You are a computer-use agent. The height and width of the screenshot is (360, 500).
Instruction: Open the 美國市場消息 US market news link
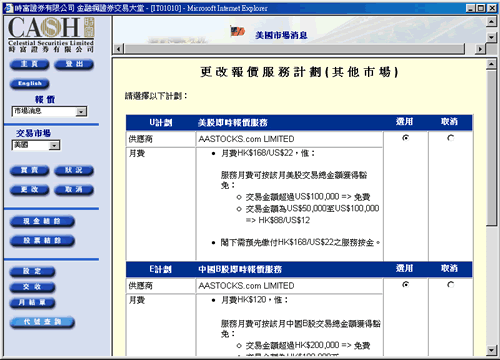coord(281,35)
